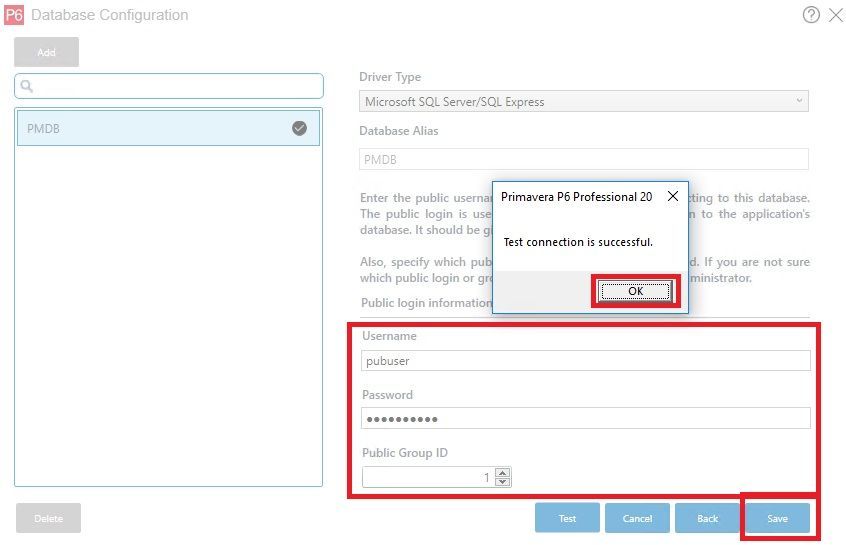Select the PMDB database entry

(168, 128)
